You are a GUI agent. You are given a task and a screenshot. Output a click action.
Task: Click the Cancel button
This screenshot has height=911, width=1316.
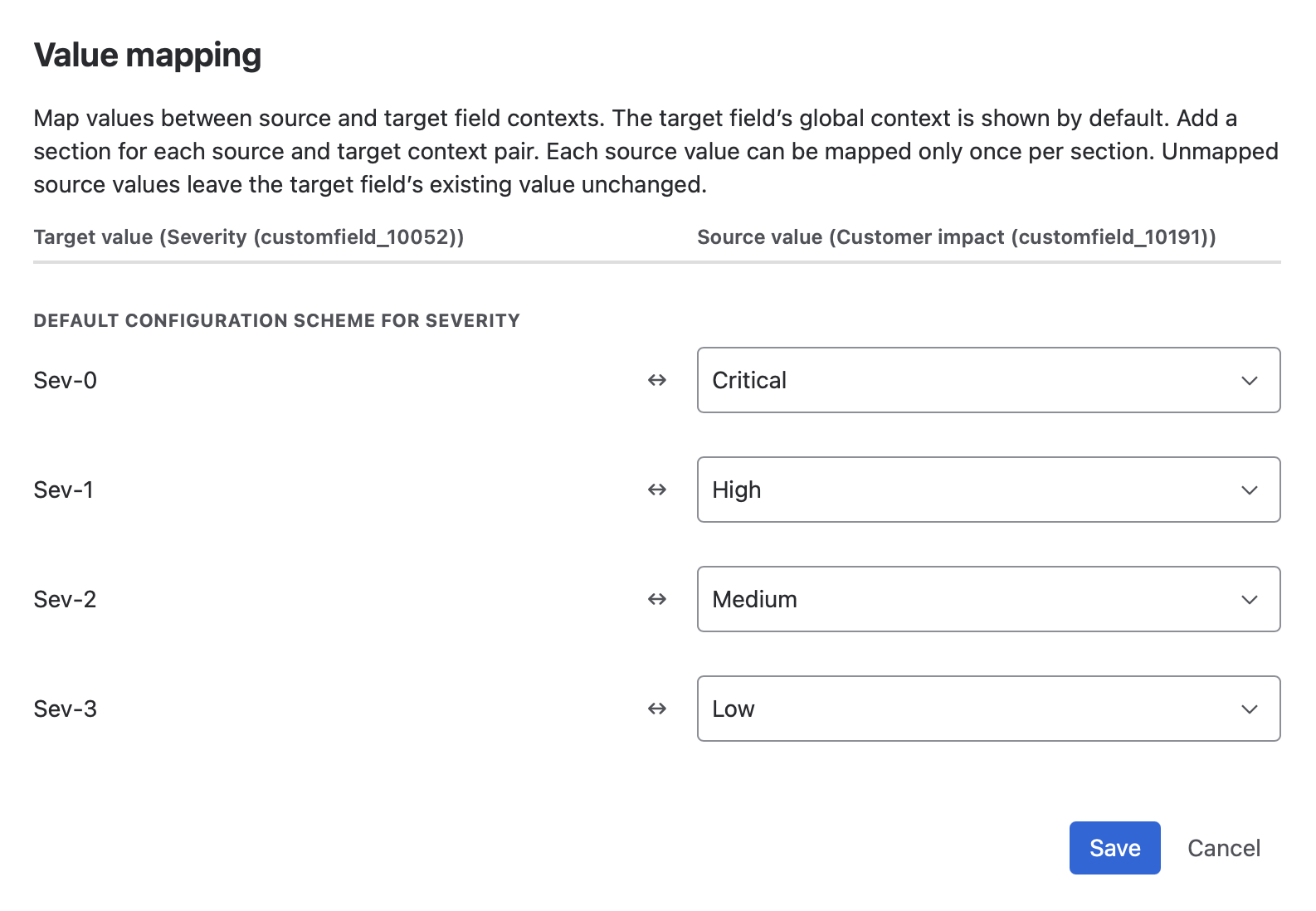pos(1224,848)
